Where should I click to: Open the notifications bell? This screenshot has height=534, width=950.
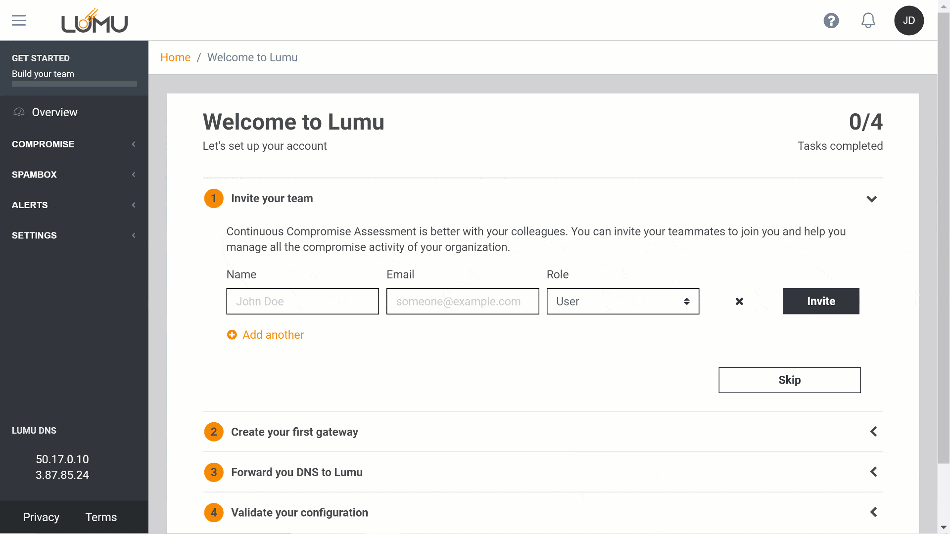pos(868,21)
